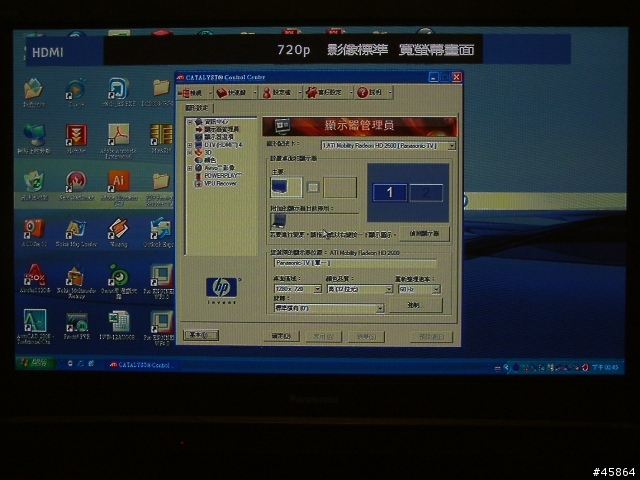Select 顯示器管理員 (Displays Manager) in the tree

click(x=221, y=129)
